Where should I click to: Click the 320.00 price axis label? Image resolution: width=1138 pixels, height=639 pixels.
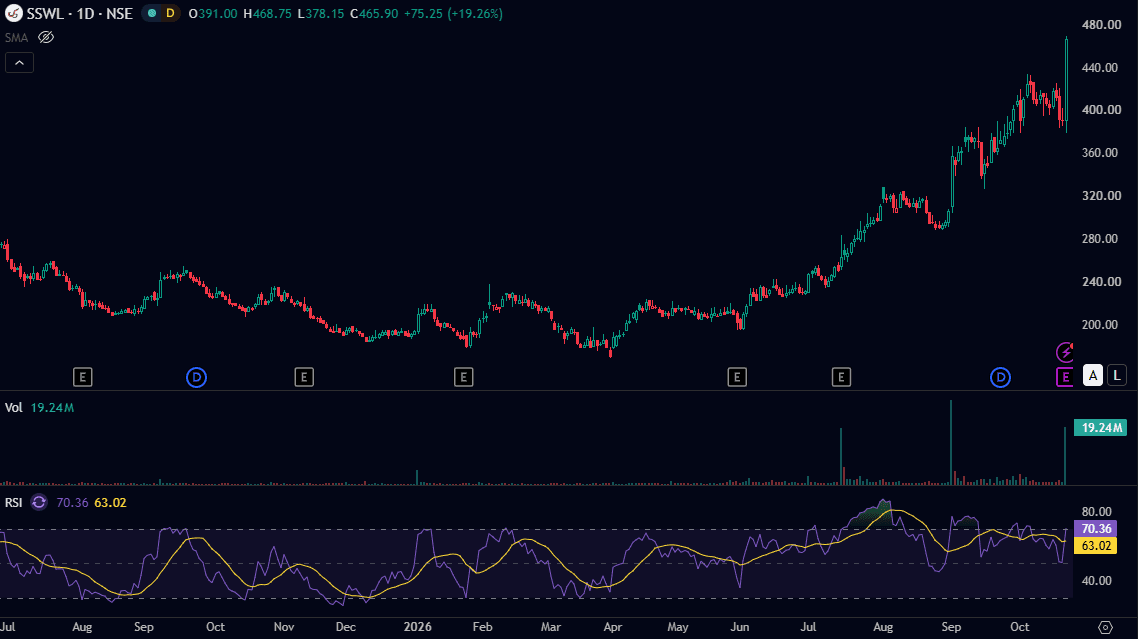tap(1101, 195)
